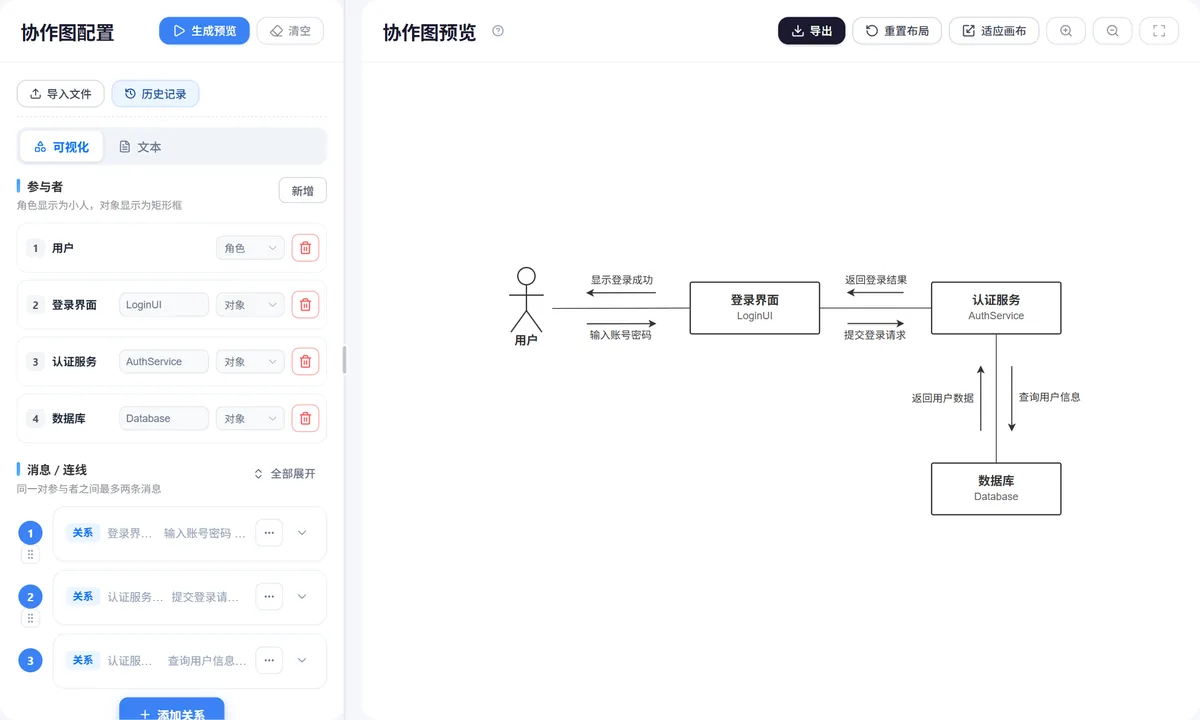Select the 认证服务 AuthService box in diagram
The width and height of the screenshot is (1200, 720).
point(996,308)
